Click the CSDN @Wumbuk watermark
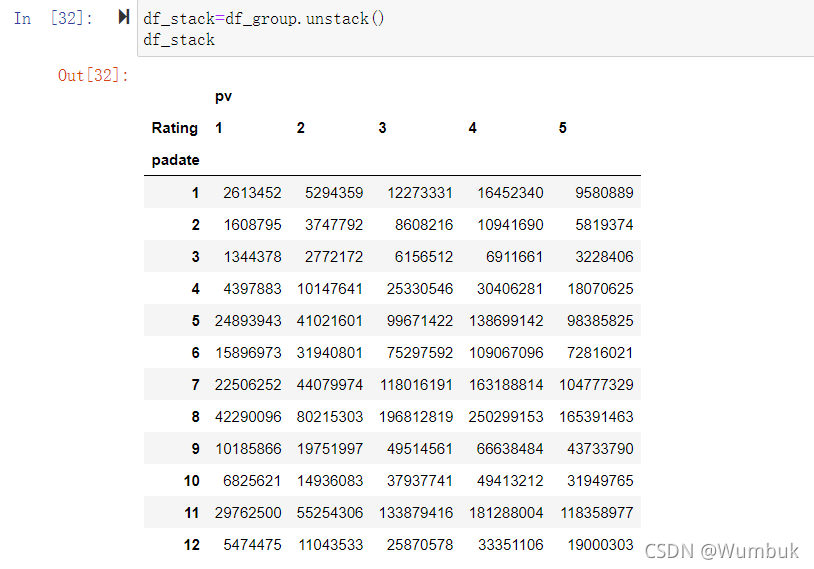The height and width of the screenshot is (569, 814). coord(722,551)
